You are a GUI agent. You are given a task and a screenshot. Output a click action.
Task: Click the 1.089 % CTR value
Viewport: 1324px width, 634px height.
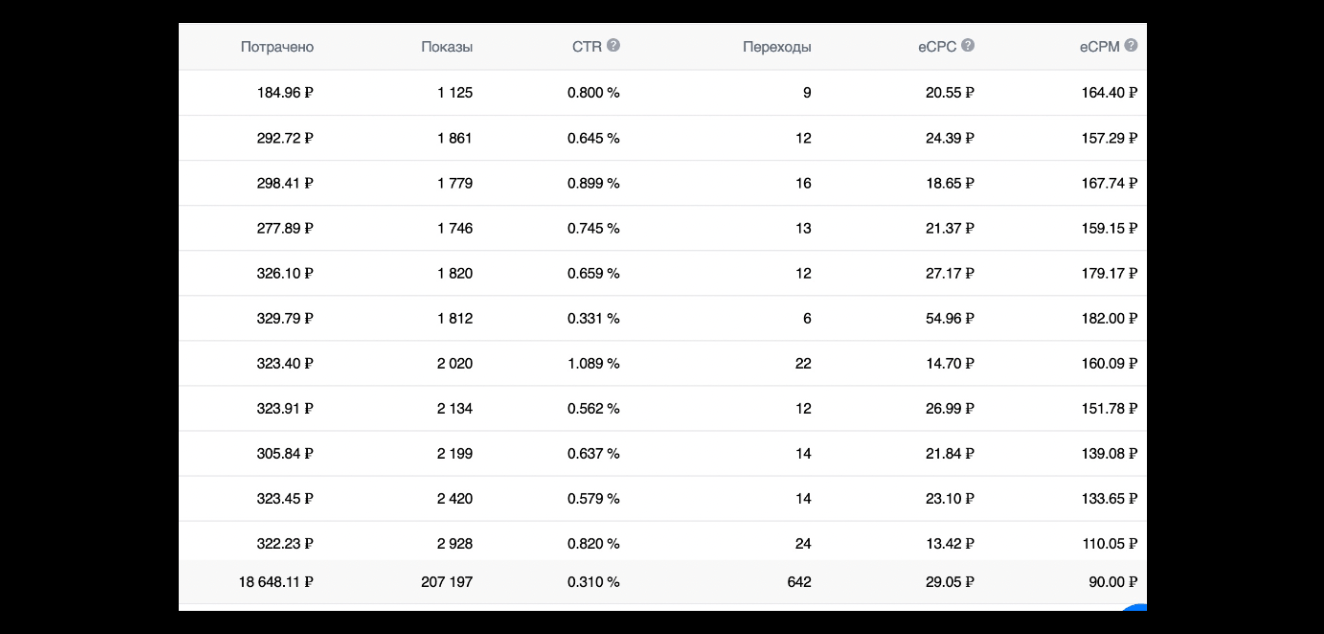tap(593, 364)
